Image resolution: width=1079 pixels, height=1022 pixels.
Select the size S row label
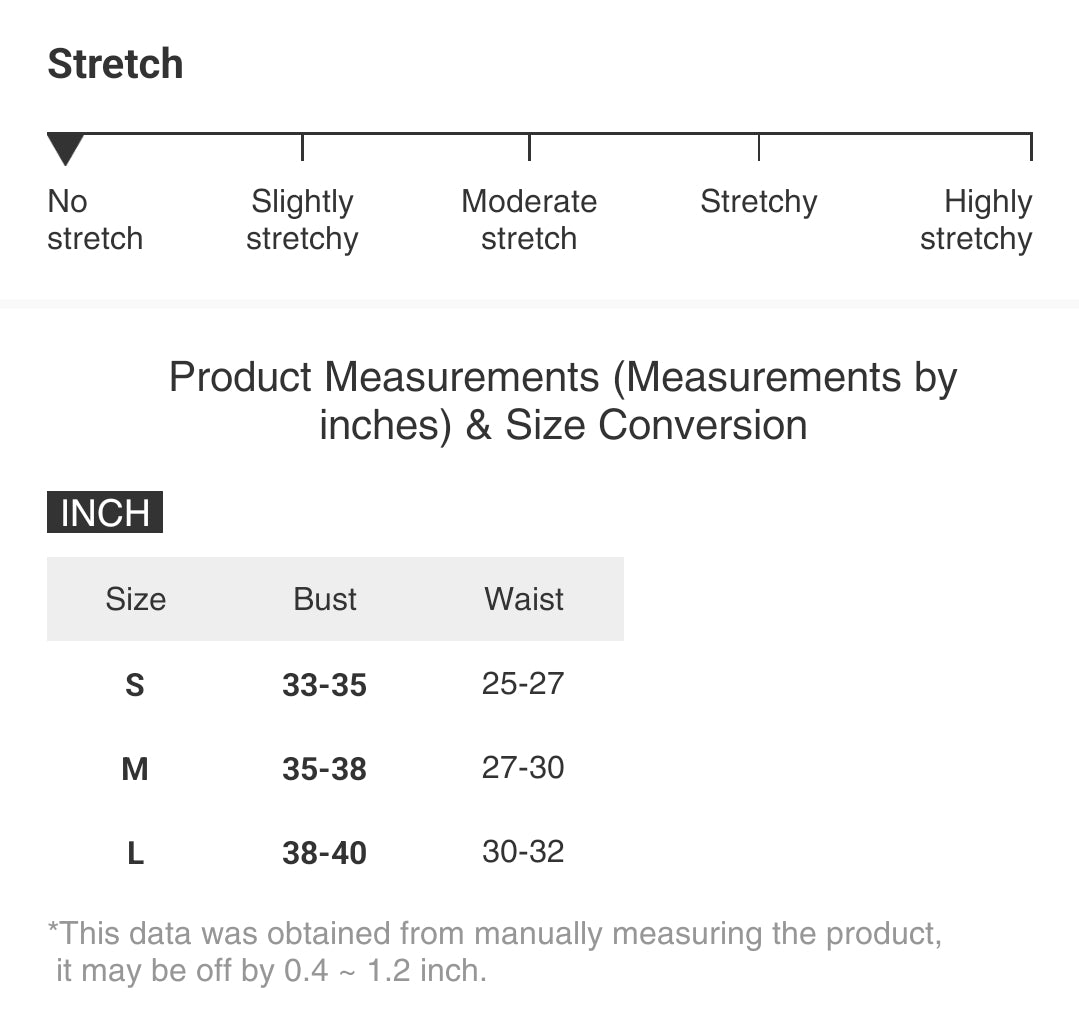pyautogui.click(x=135, y=686)
